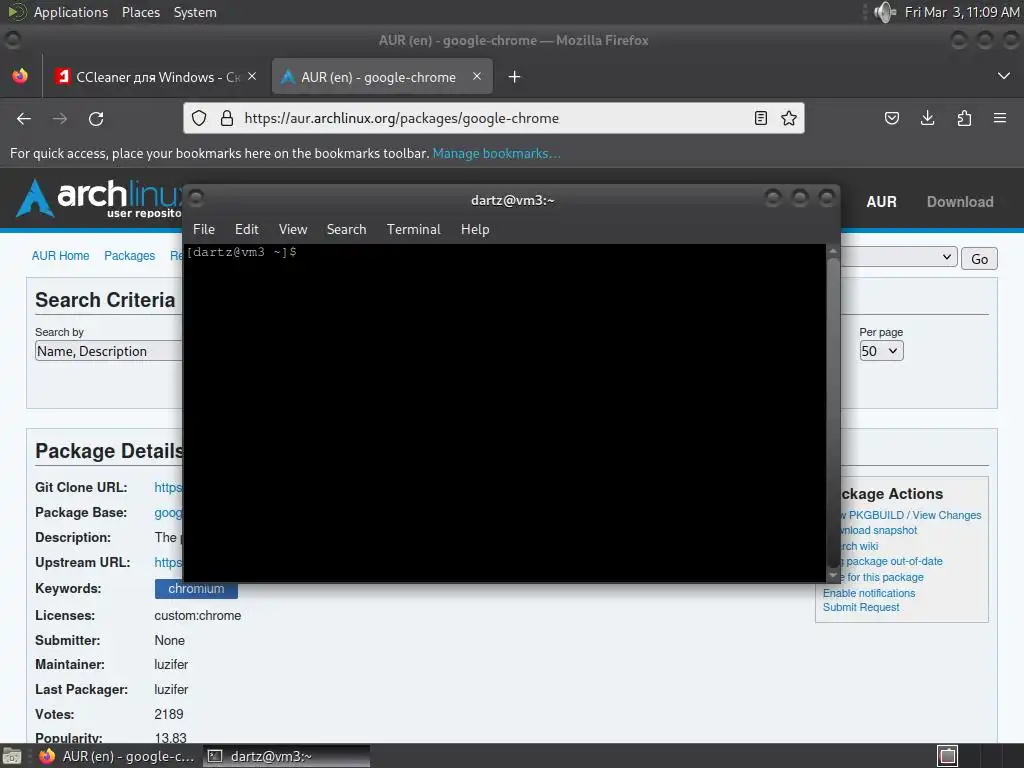
Task: Open a new Firefox tab
Action: (515, 77)
